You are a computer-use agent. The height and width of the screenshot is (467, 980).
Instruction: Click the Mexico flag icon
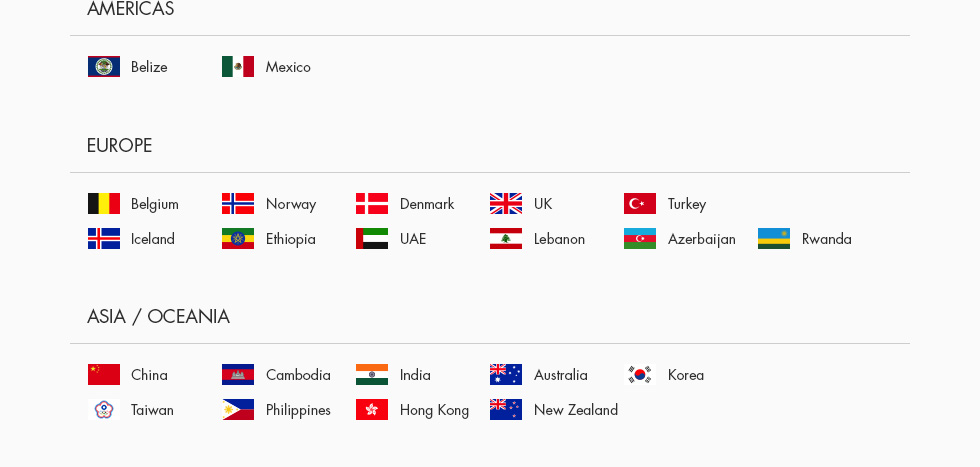[x=238, y=67]
